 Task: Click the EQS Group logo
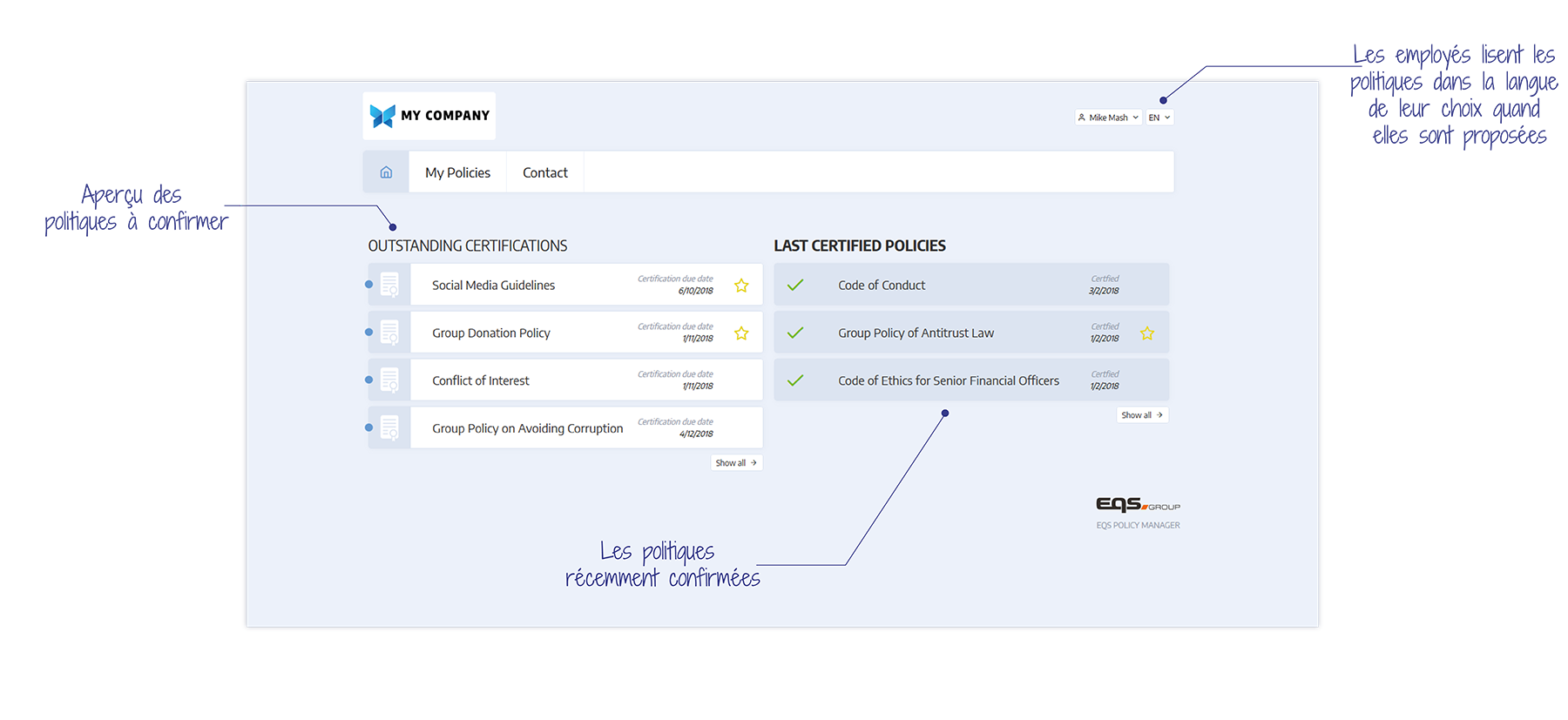click(x=1138, y=504)
